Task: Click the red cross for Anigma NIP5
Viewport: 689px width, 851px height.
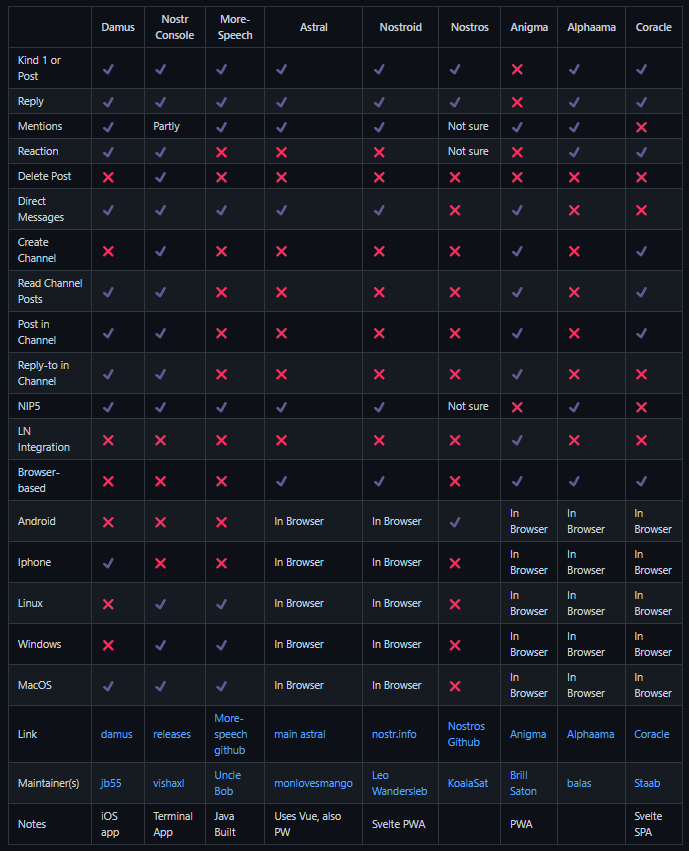Action: [x=517, y=407]
